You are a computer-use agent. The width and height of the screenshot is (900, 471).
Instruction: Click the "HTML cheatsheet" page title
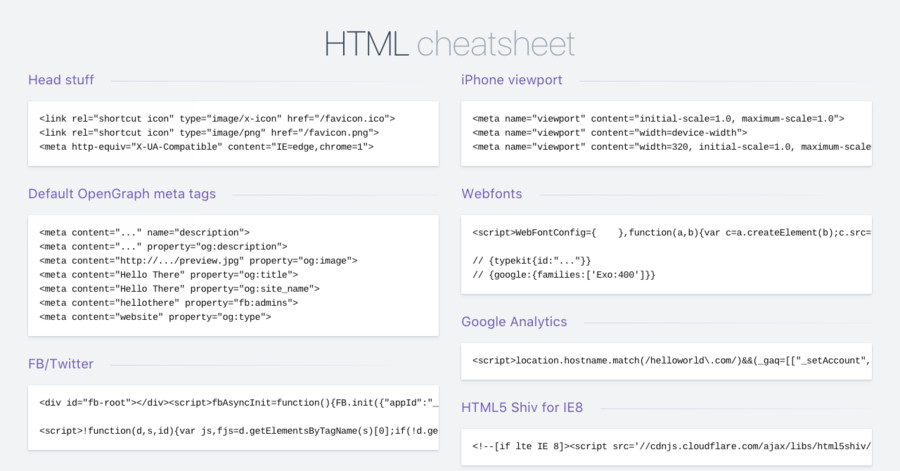pos(449,43)
